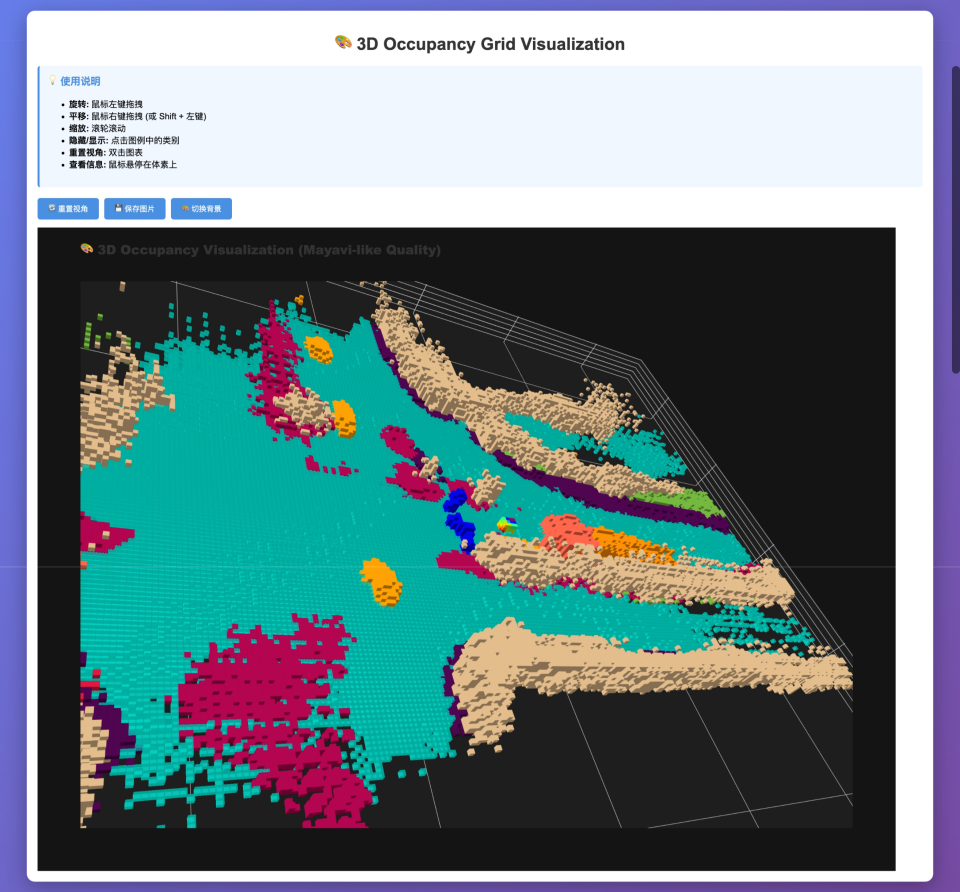The width and height of the screenshot is (960, 892).
Task: Toggle the background with 切换背景
Action: pyautogui.click(x=201, y=209)
